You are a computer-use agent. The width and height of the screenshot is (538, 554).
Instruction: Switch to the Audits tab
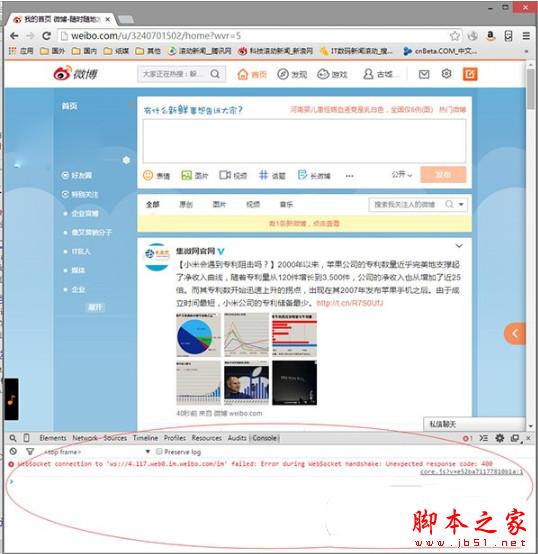pyautogui.click(x=237, y=438)
